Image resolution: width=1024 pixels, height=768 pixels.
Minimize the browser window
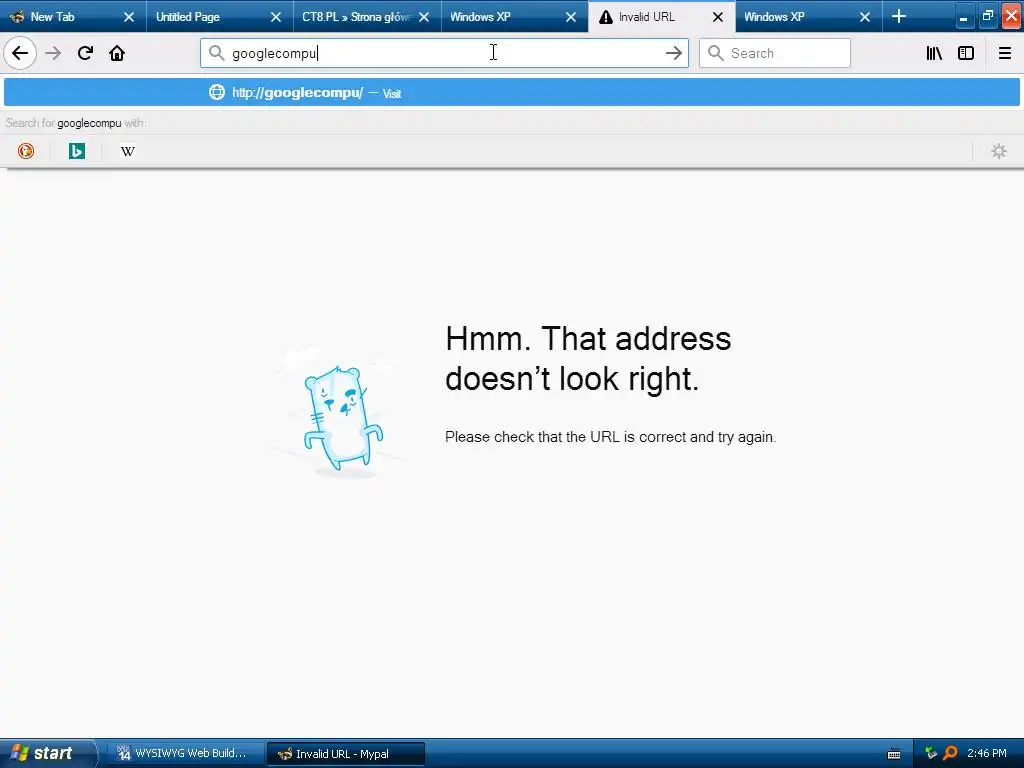(963, 17)
